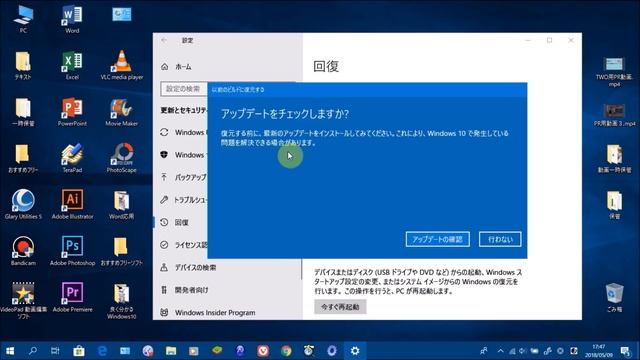The height and width of the screenshot is (360, 640).
Task: Show hidden system tray icons chevron
Action: (500, 351)
